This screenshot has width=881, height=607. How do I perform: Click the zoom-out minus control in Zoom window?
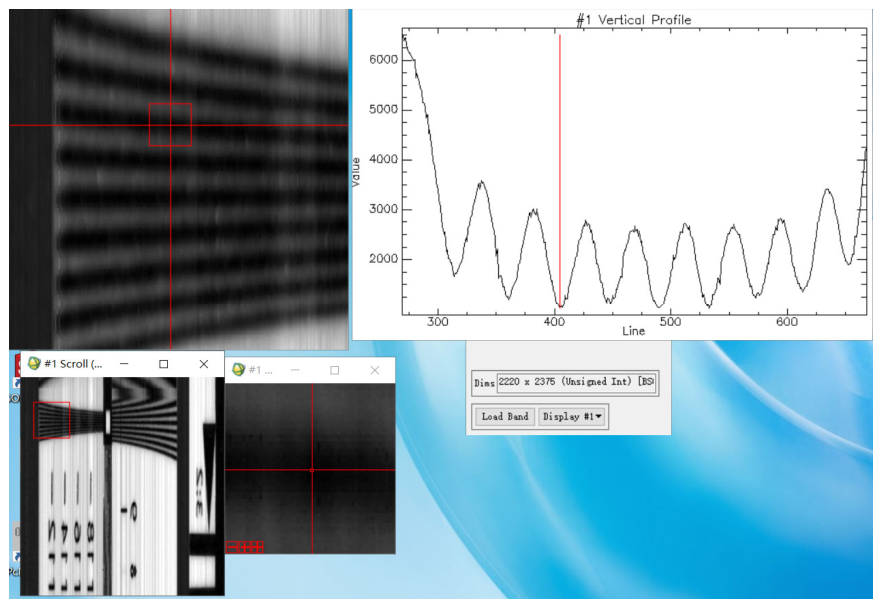pyautogui.click(x=231, y=547)
